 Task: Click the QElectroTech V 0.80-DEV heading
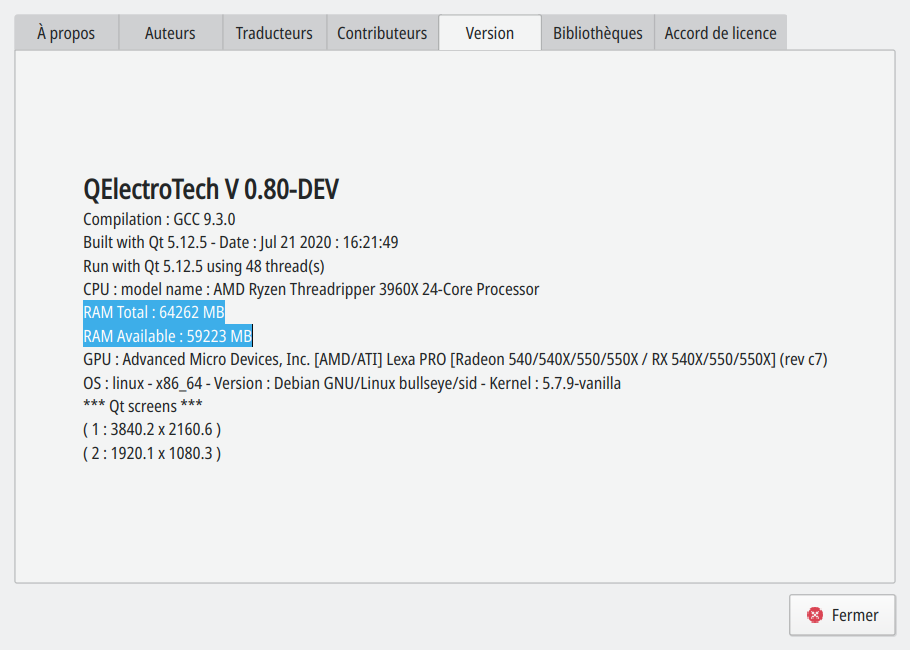[x=211, y=190]
